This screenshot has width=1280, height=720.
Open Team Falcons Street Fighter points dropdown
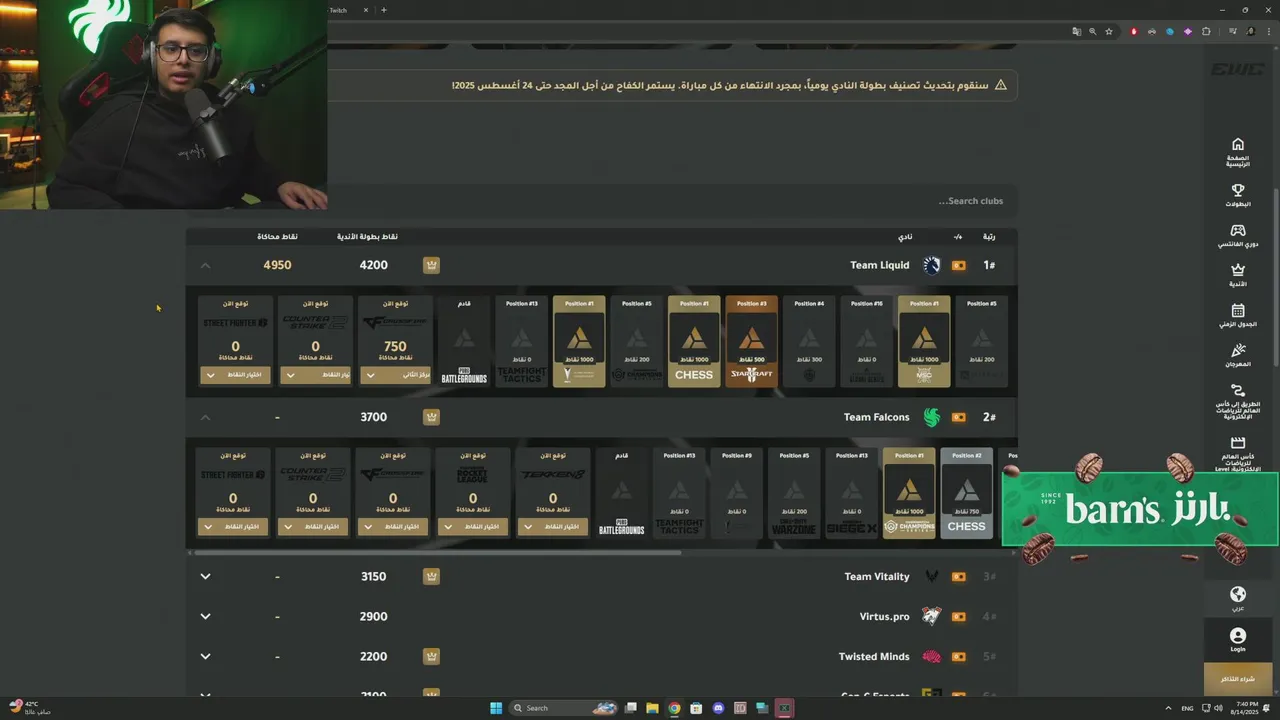coord(233,527)
